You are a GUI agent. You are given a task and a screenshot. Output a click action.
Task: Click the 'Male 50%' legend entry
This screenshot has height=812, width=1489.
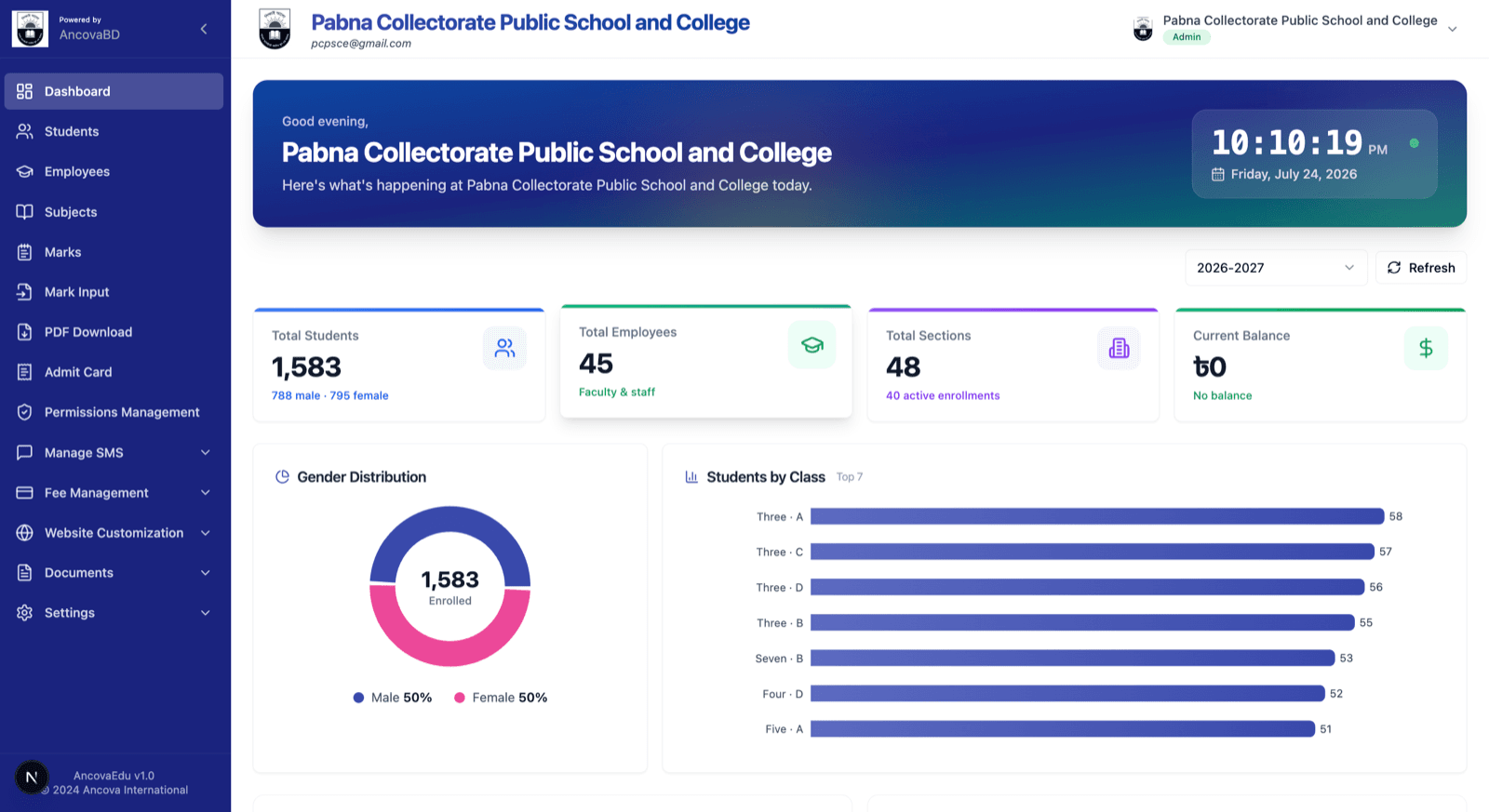tap(393, 698)
